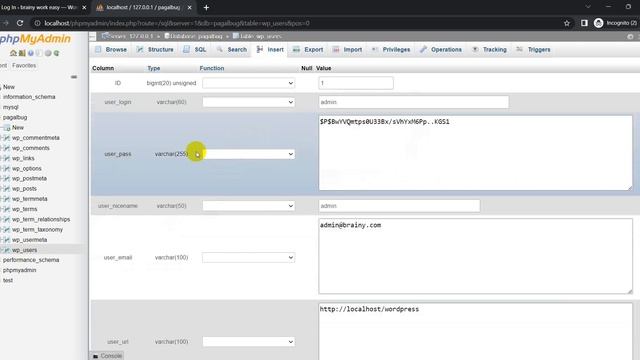Open the wp_term_taxonomy table
Viewport: 640px width, 360px height.
point(38,230)
